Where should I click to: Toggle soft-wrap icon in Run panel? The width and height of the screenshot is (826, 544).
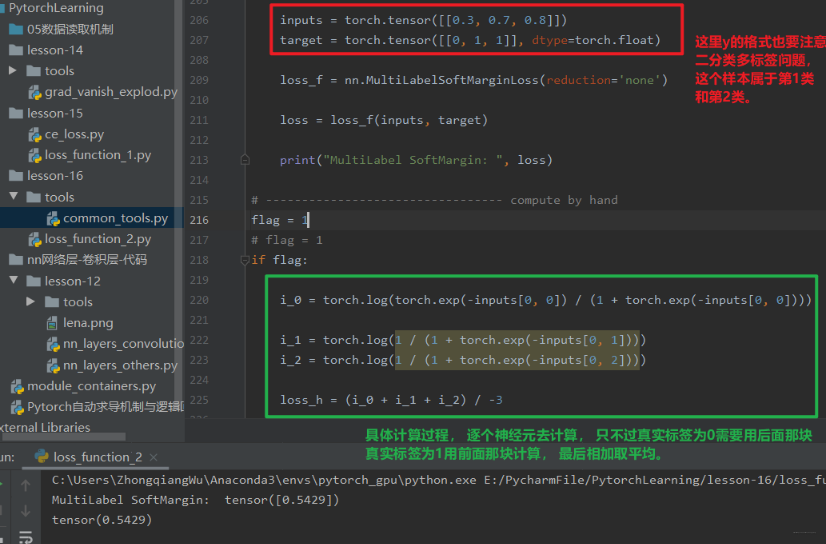[x=25, y=536]
